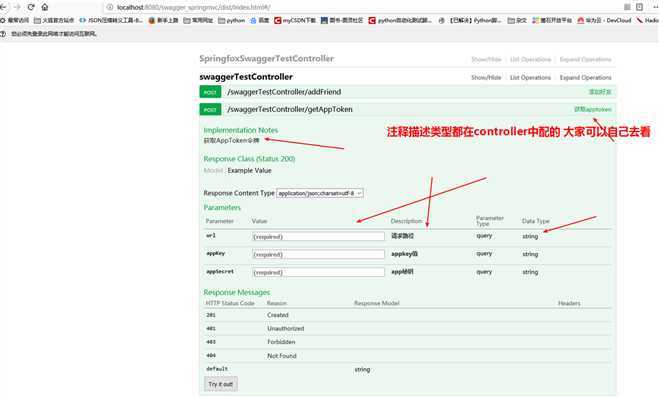Expand the /swaggerTestController/addFriend operation
The image size is (659, 397).
point(284,92)
